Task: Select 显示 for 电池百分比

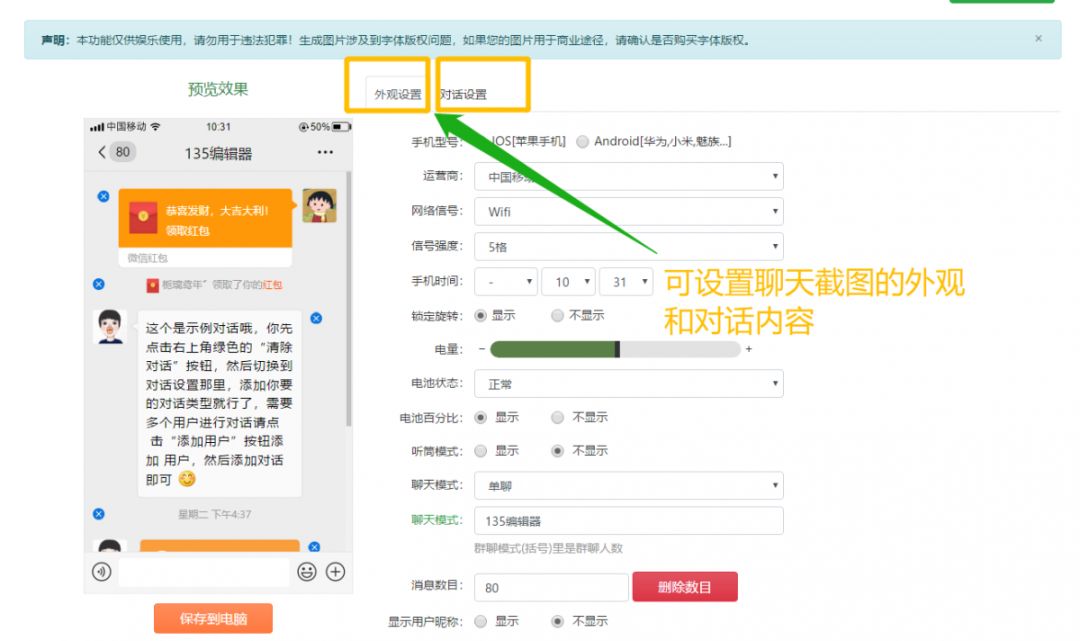Action: (481, 417)
